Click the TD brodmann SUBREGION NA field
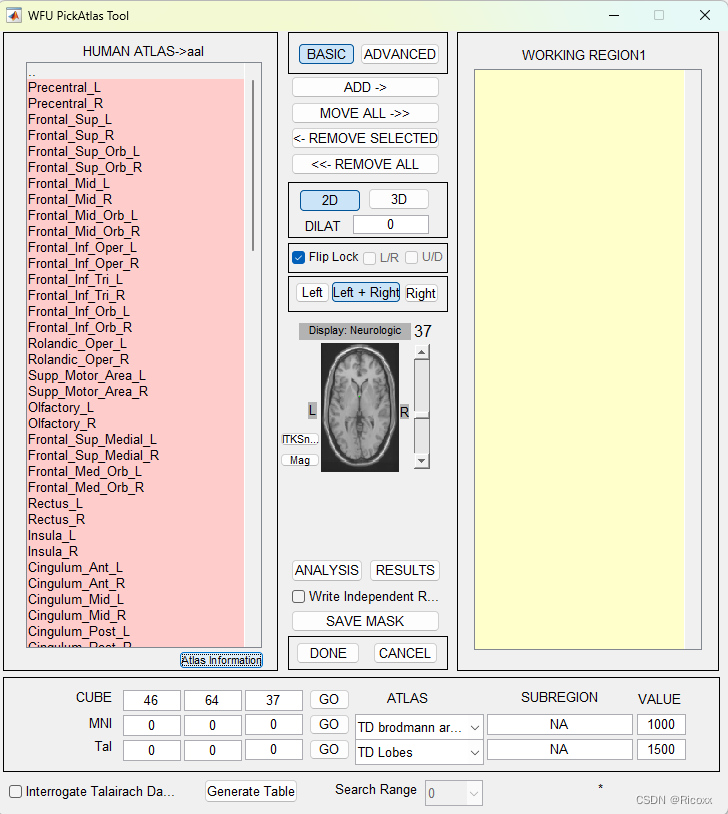Image resolution: width=728 pixels, height=814 pixels. pyautogui.click(x=560, y=724)
